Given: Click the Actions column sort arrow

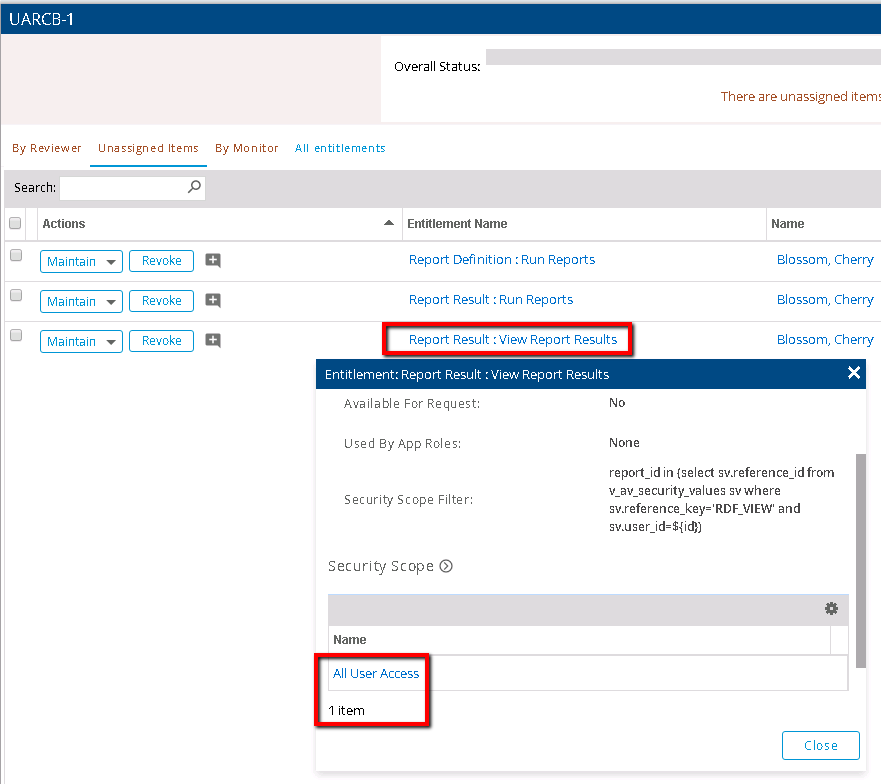Looking at the screenshot, I should click(x=389, y=224).
